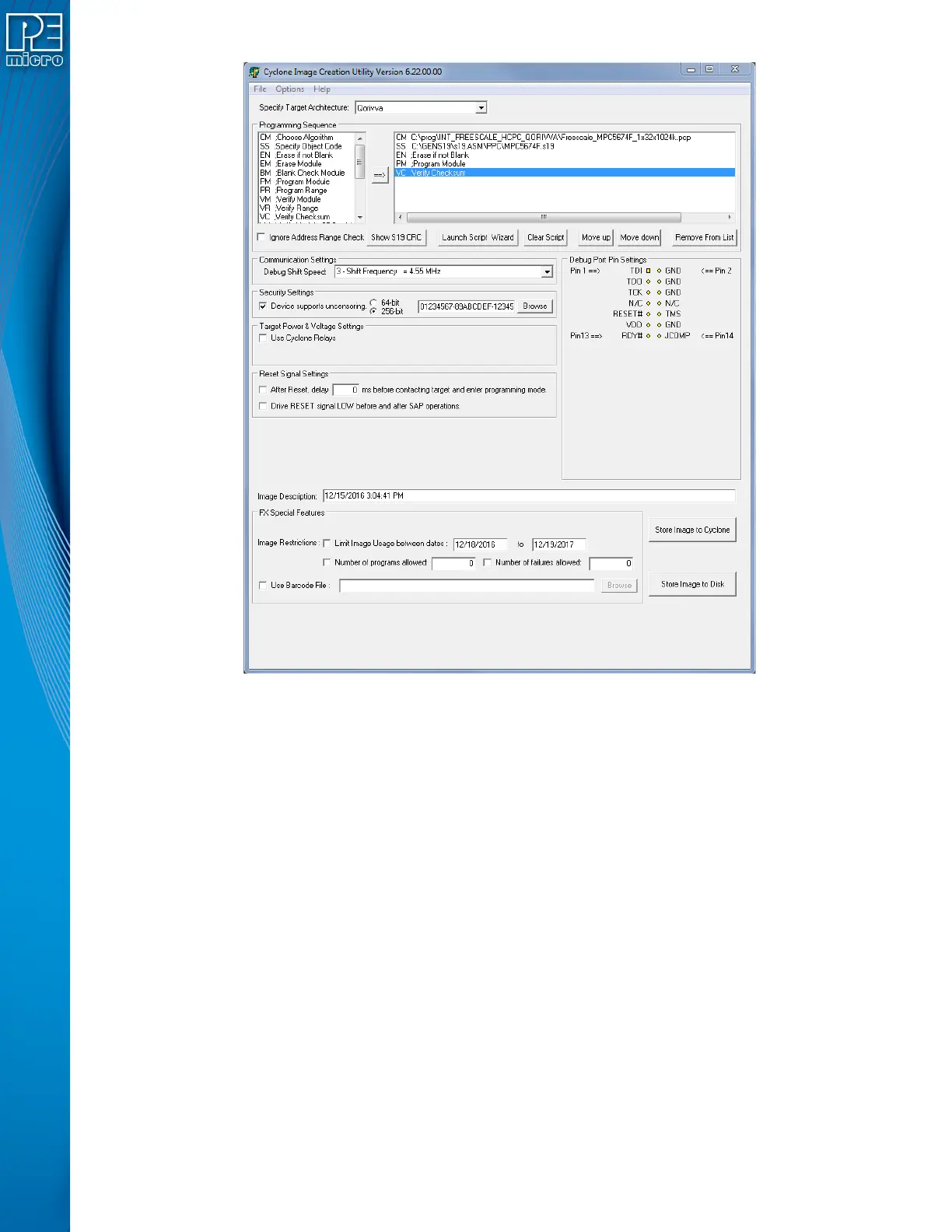Click the down arrow of the command list scrollbar

pos(360,217)
